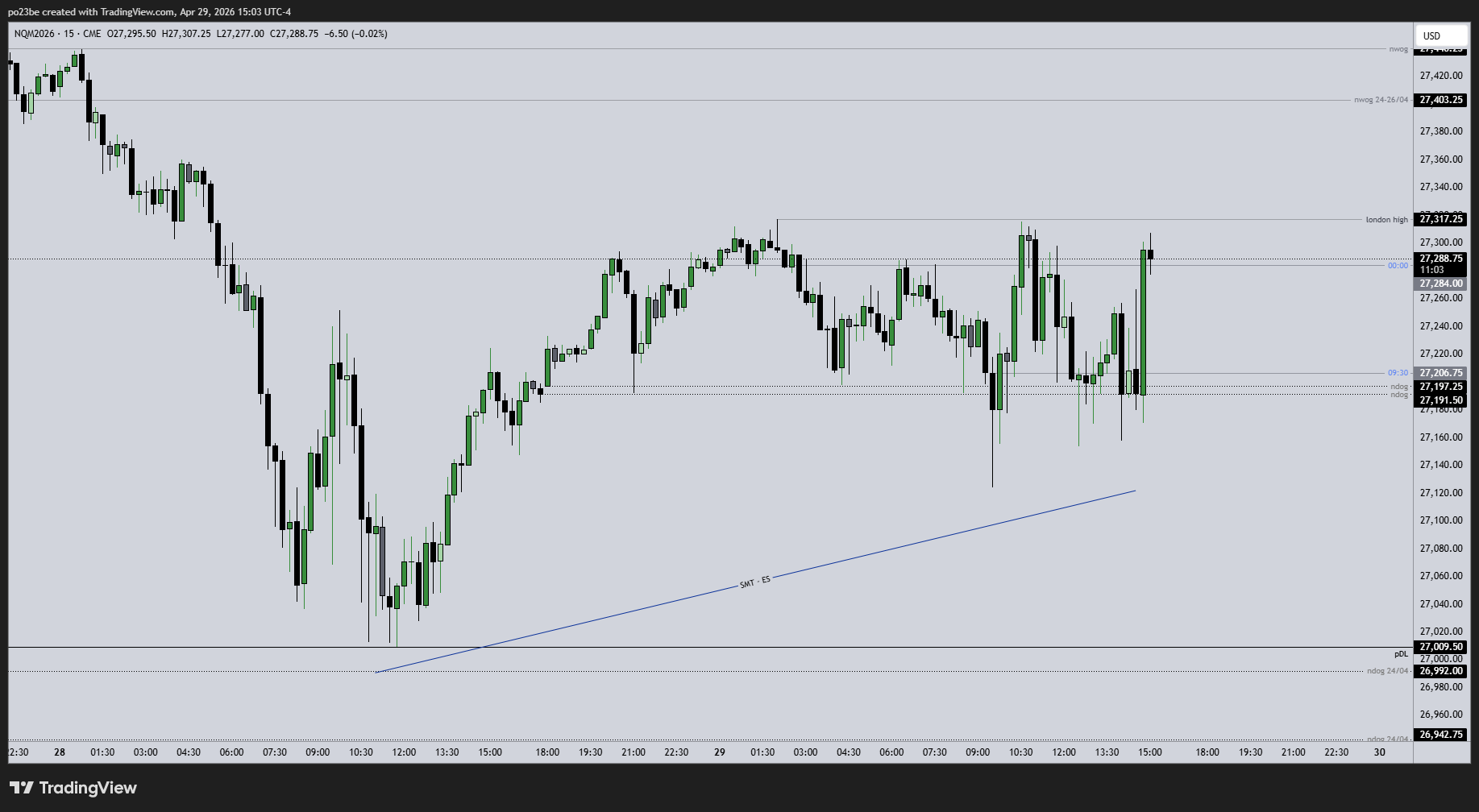1479x812 pixels.
Task: Open the USD currency selector
Action: 1440,35
